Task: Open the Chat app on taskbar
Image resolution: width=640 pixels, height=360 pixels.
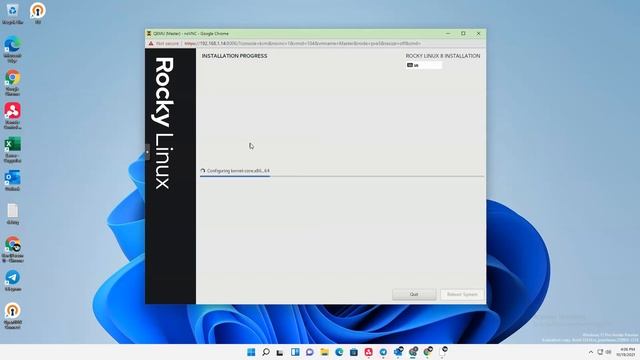Action: tap(309, 352)
